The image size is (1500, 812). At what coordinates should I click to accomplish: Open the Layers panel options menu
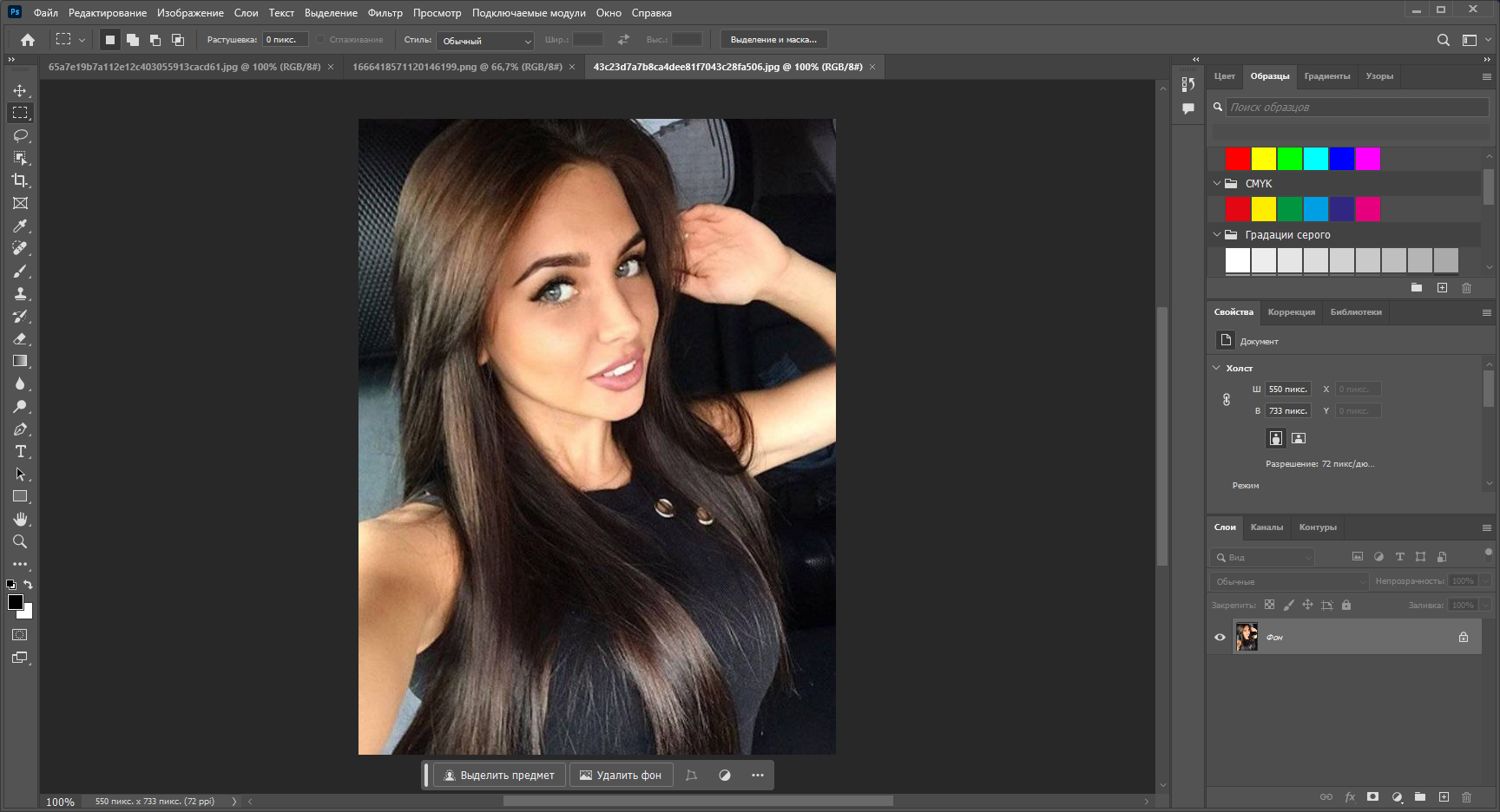pos(1486,527)
